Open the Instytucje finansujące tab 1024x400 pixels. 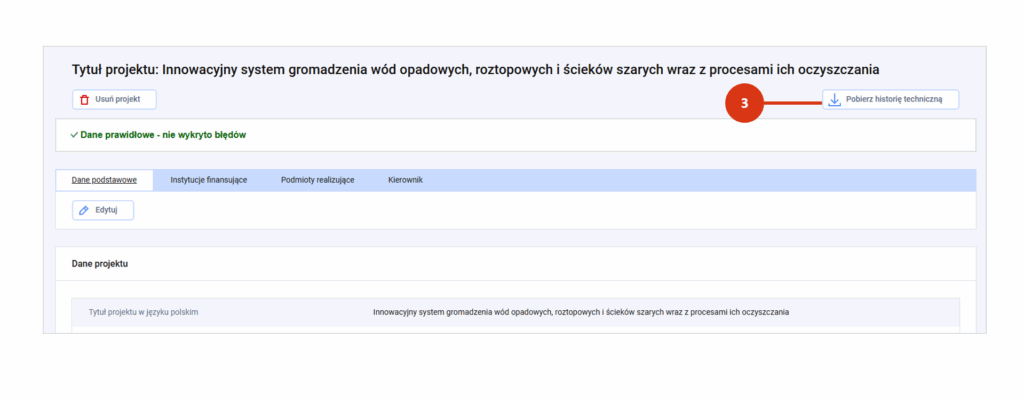coord(209,180)
